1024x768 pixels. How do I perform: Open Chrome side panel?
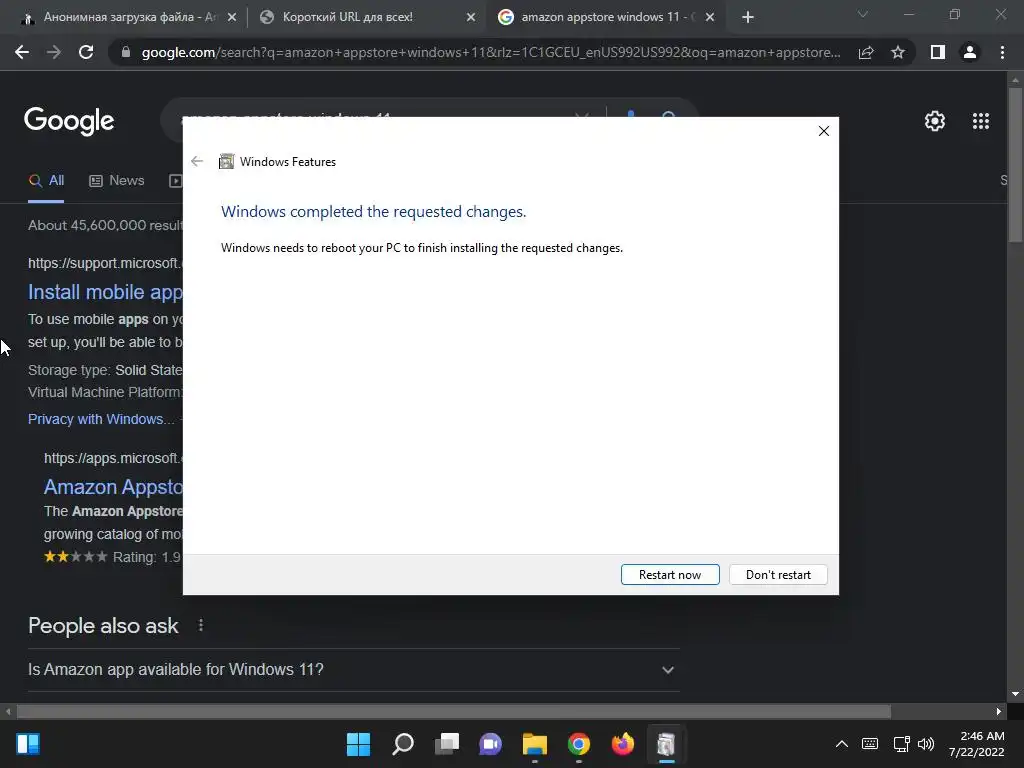[x=938, y=52]
